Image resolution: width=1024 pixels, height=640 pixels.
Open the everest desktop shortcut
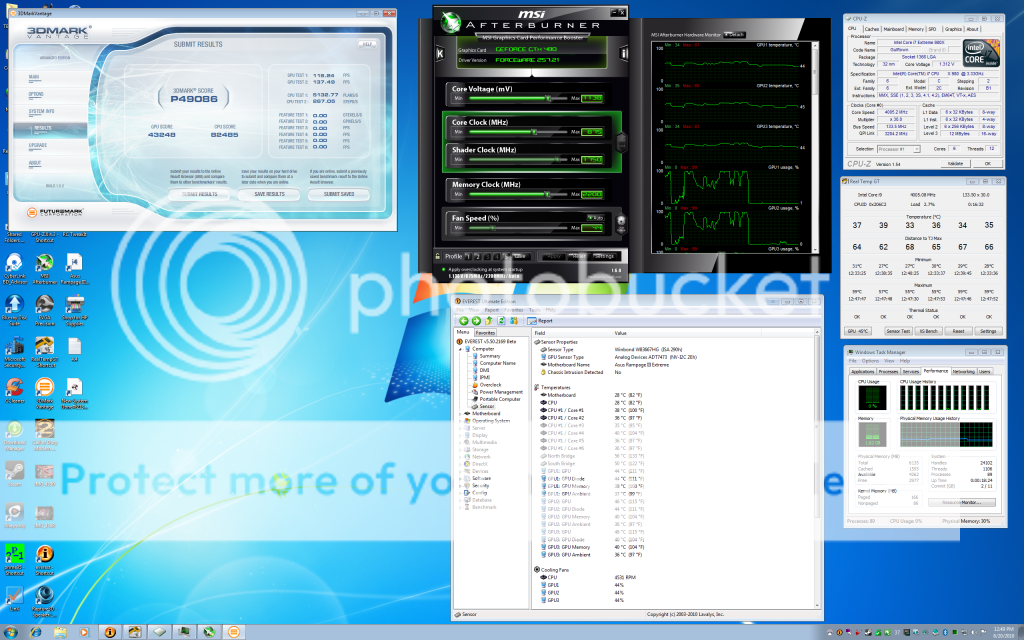point(44,560)
